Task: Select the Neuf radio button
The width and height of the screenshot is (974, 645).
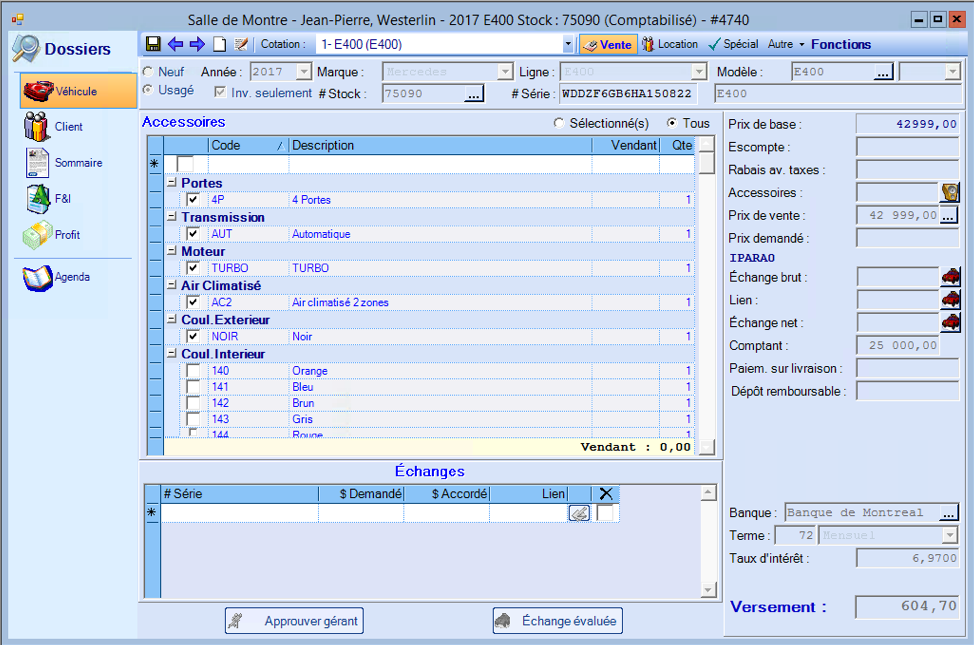Action: coord(149,72)
